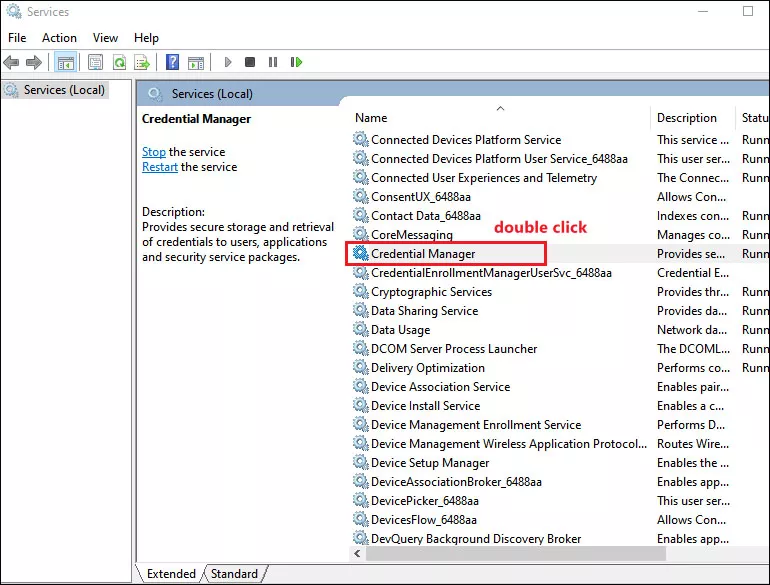Click the horizontal scrollbar left arrow
770x585 pixels.
click(x=358, y=554)
